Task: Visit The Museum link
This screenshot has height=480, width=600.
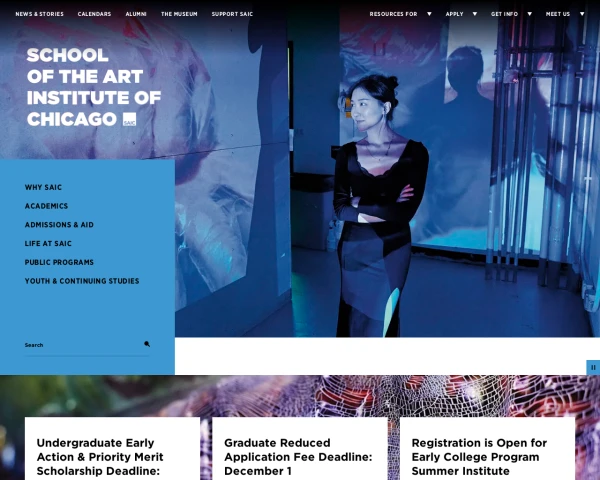Action: tap(179, 14)
